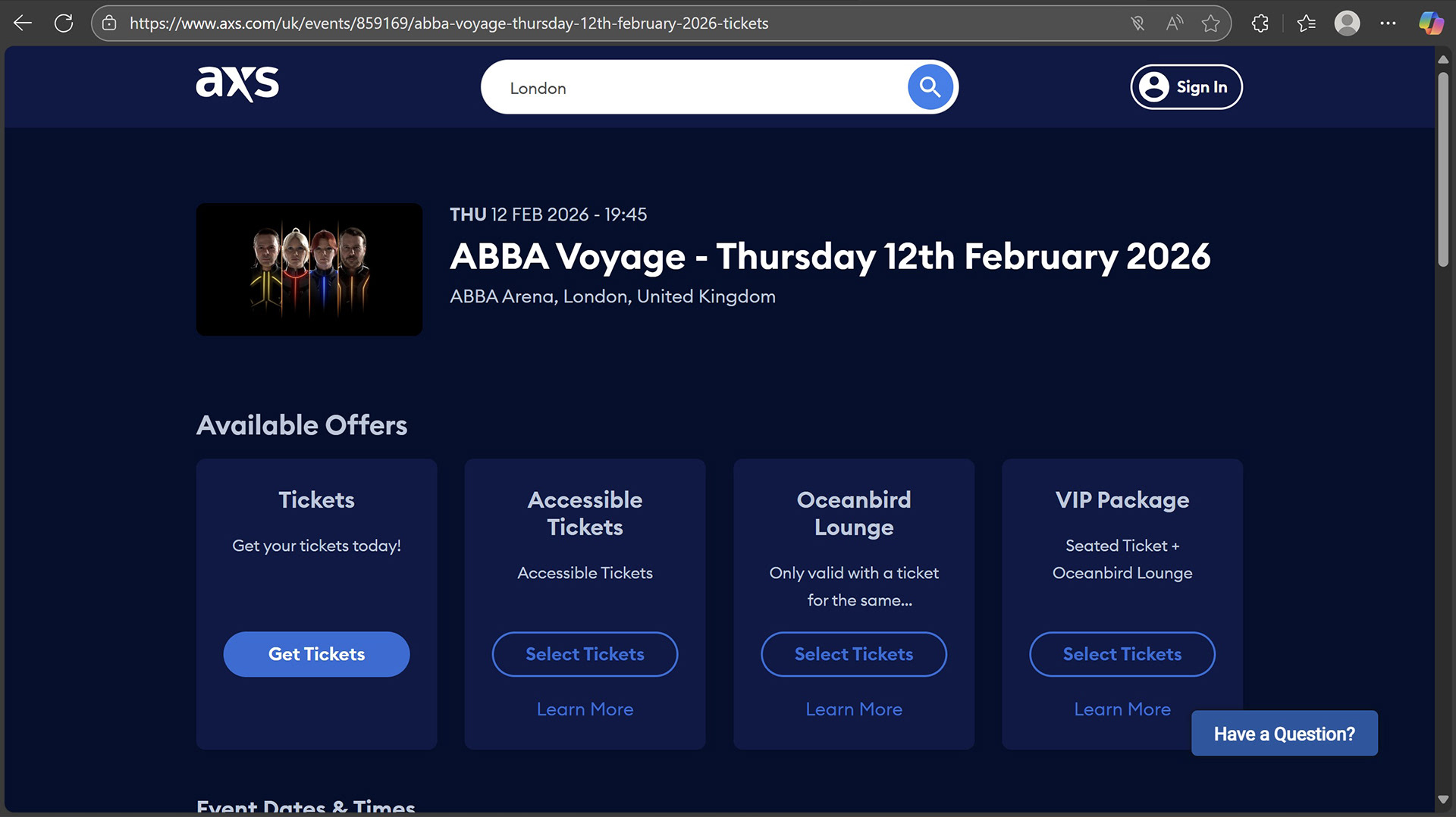Select Tickets for Accessible Tickets offer
The width and height of the screenshot is (1456, 817).
pyautogui.click(x=585, y=654)
